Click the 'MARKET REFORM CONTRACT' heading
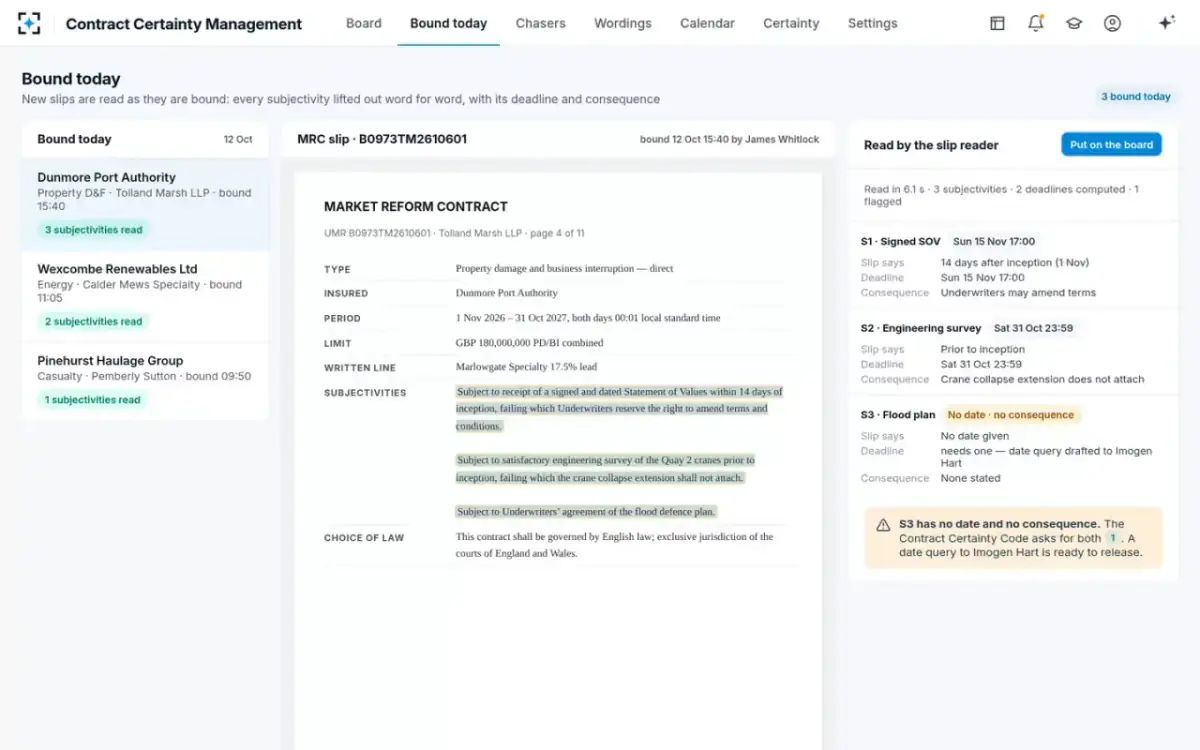The width and height of the screenshot is (1200, 750). (x=416, y=207)
